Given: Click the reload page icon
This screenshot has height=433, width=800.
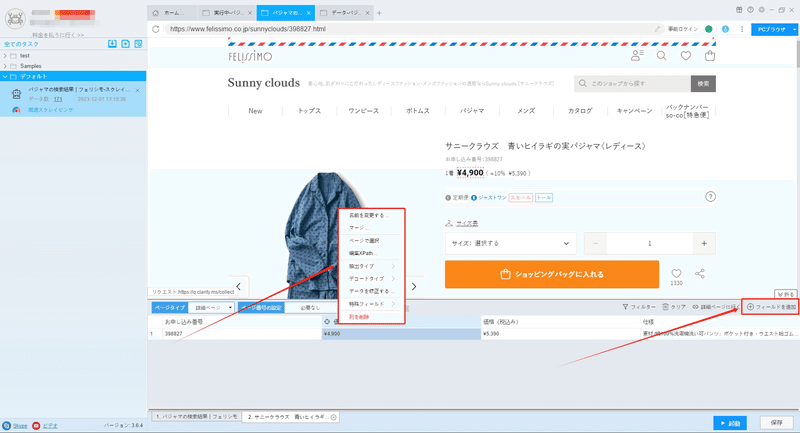Looking at the screenshot, I should coord(156,29).
